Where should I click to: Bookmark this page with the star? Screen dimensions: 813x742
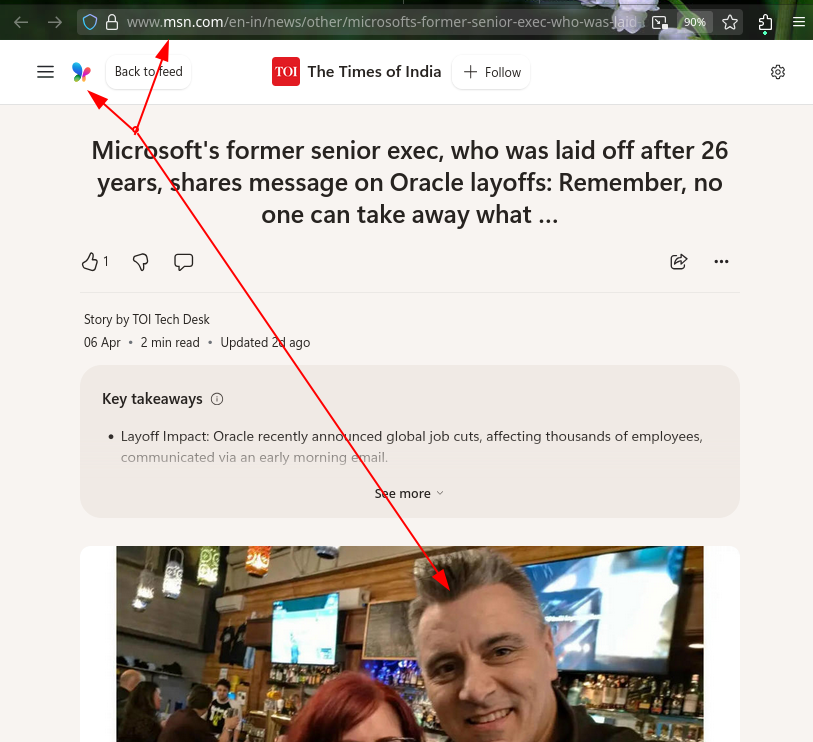click(x=729, y=22)
